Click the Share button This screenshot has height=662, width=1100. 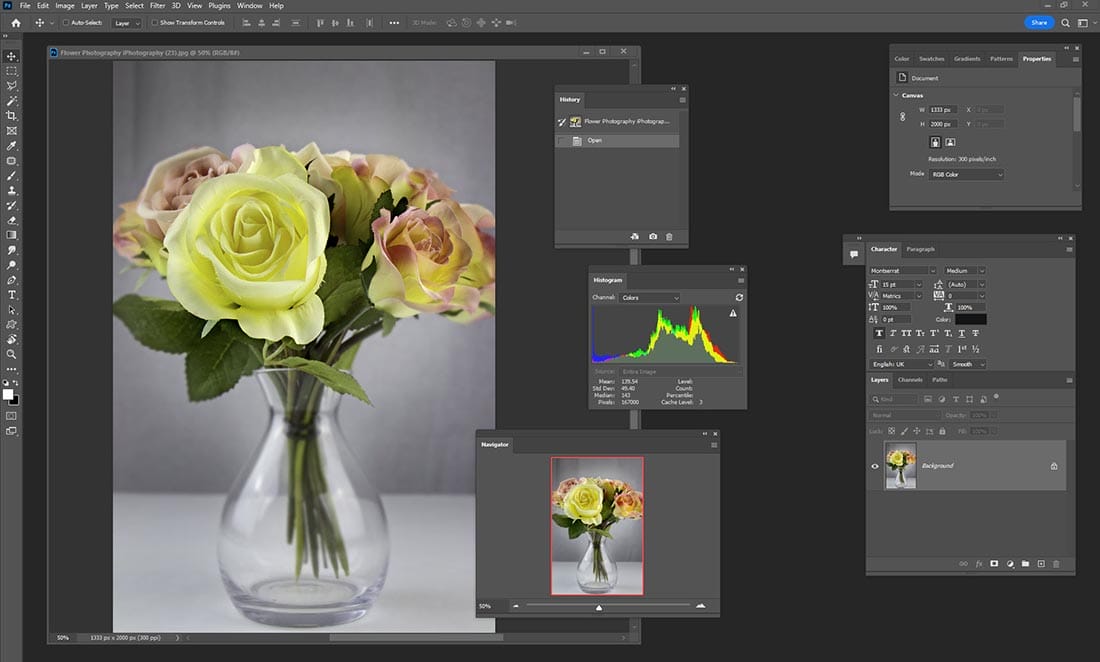[x=1040, y=22]
